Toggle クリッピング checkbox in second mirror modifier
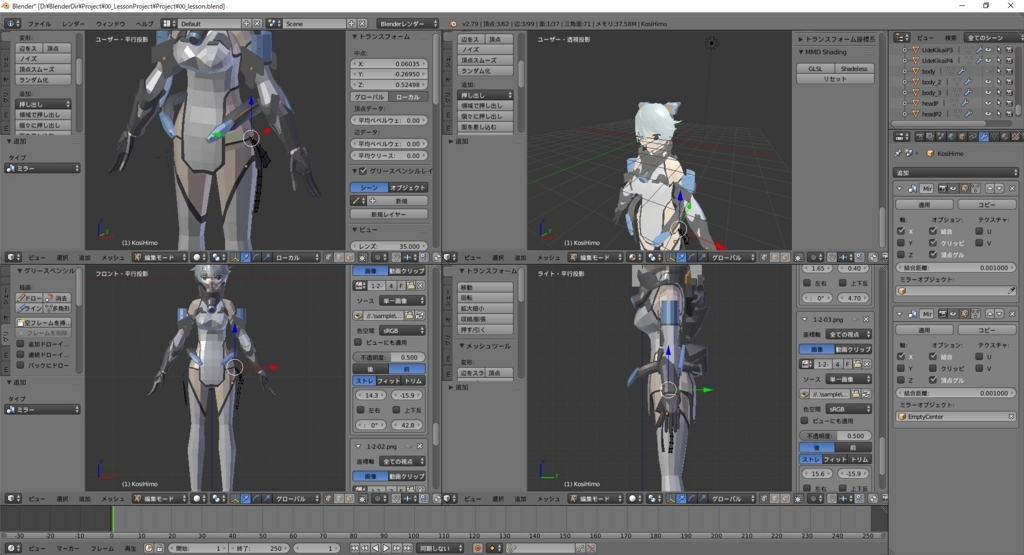Screen dimensions: 1024x555 (x=933, y=368)
